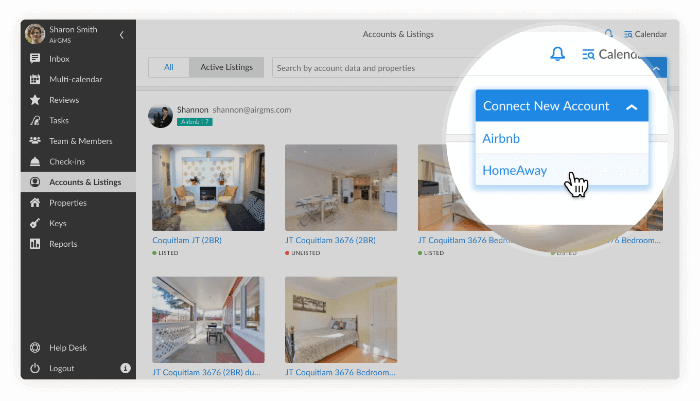Click the Accounts & Listings page title

coord(398,34)
